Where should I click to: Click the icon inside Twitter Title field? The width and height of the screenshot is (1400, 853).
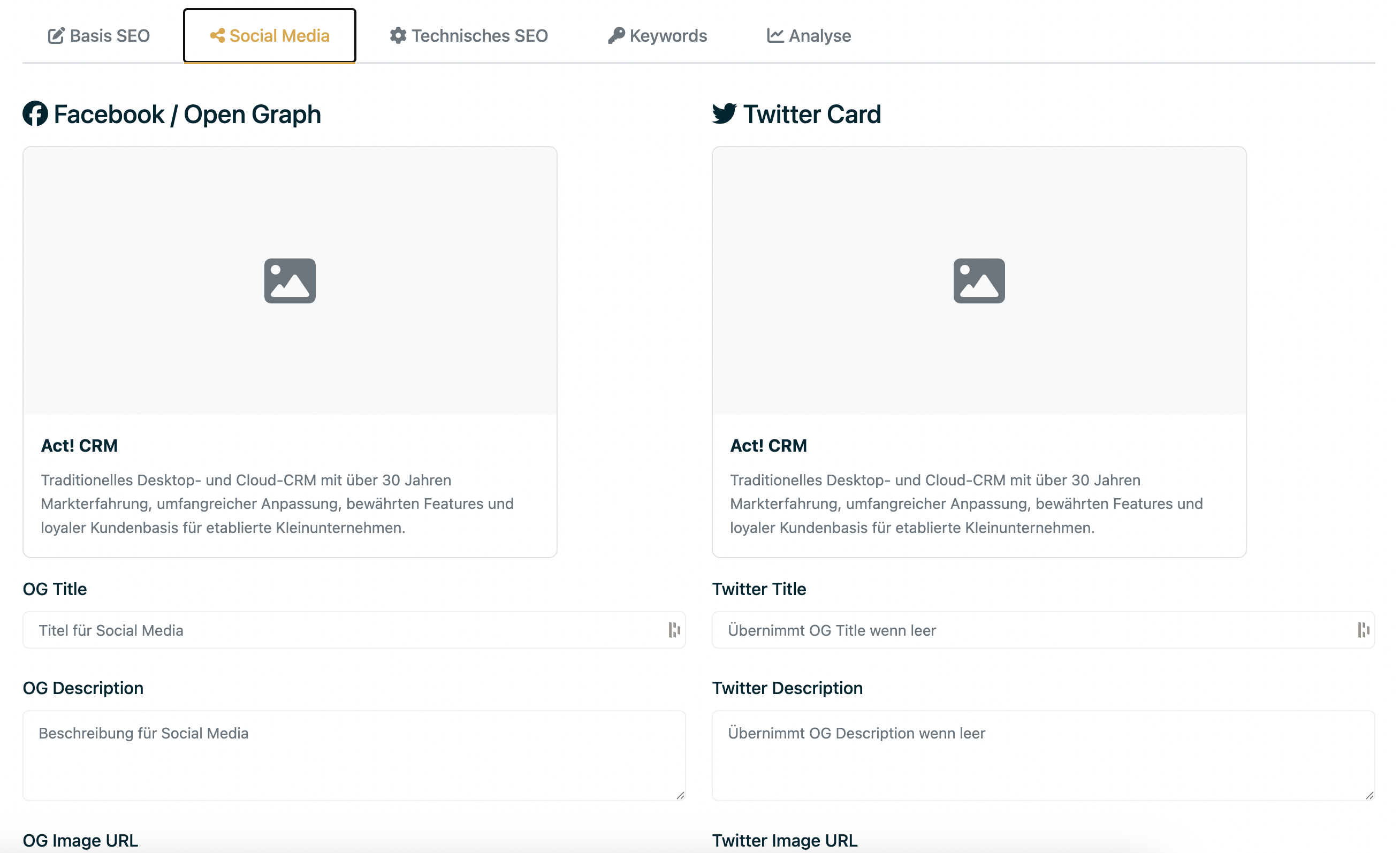pos(1363,630)
